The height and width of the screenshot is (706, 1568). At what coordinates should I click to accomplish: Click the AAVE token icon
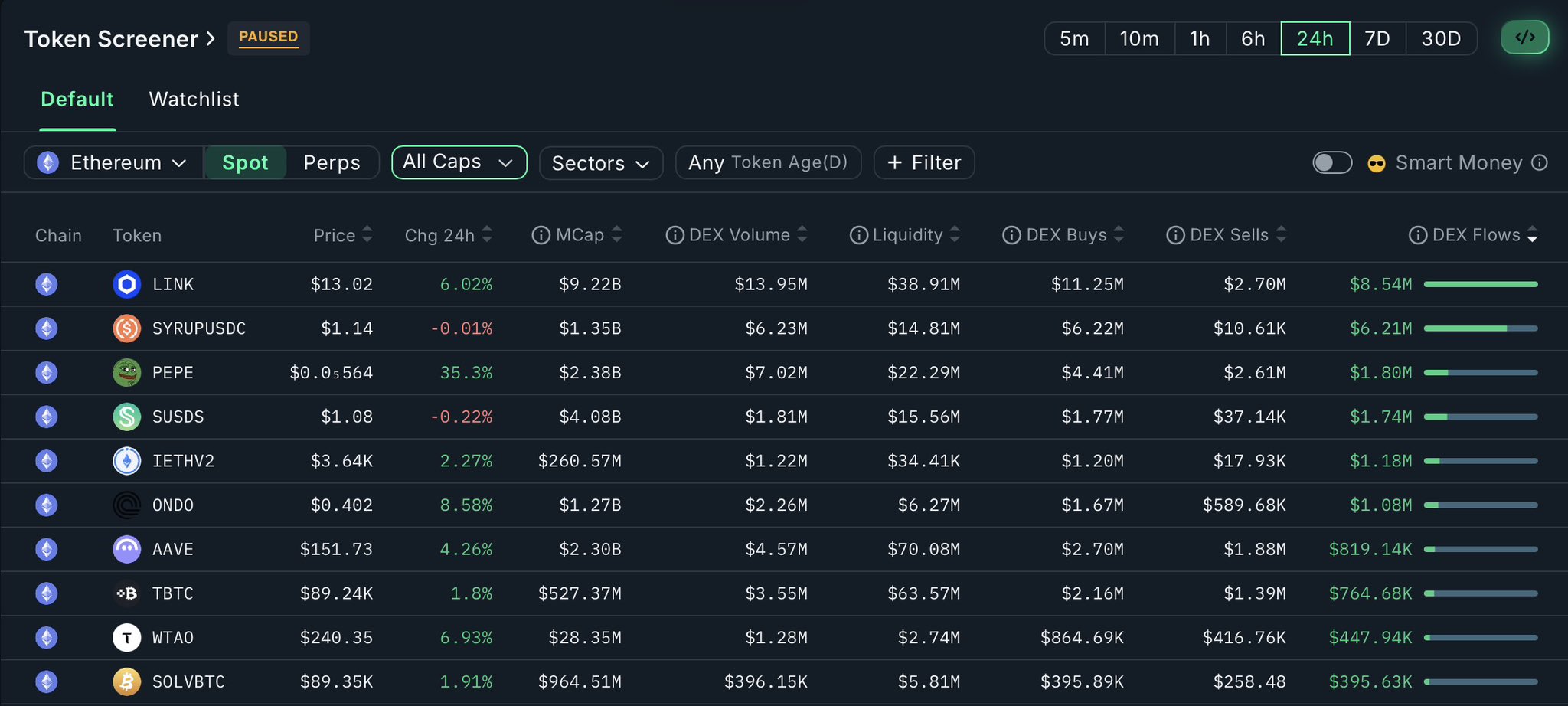(x=127, y=549)
